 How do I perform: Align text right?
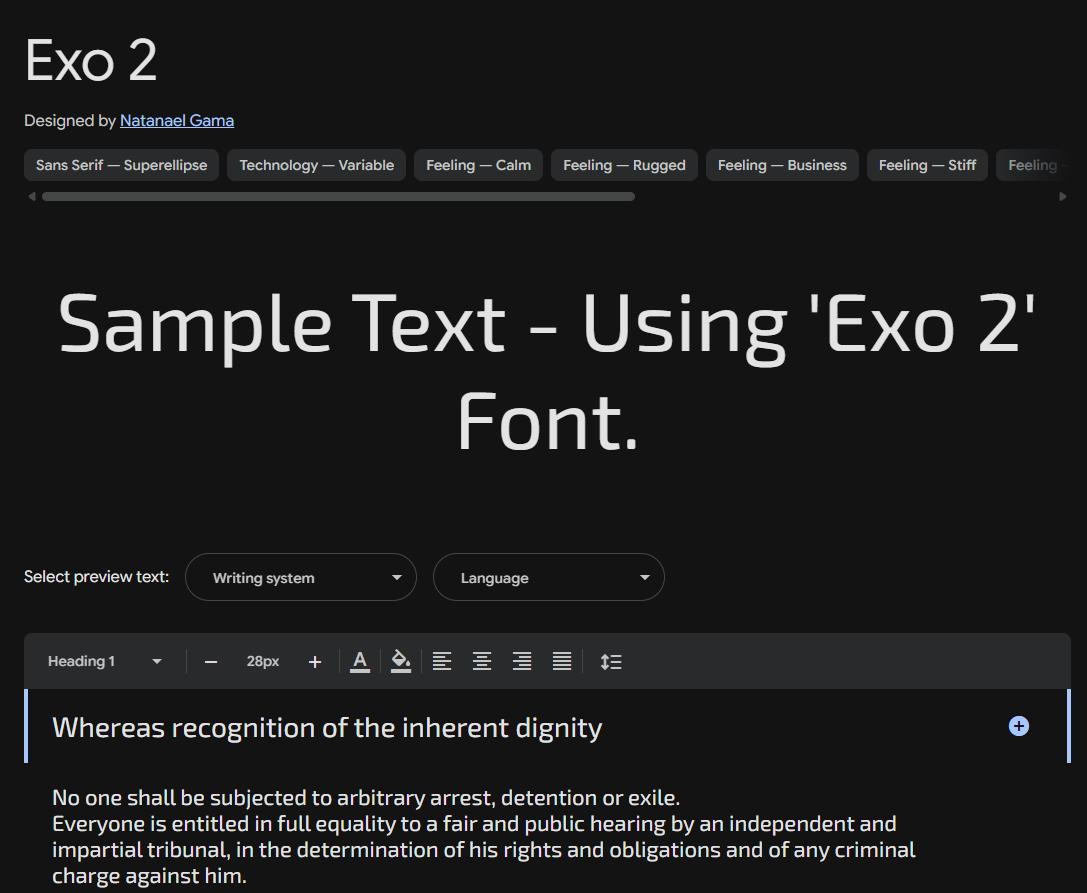click(522, 661)
